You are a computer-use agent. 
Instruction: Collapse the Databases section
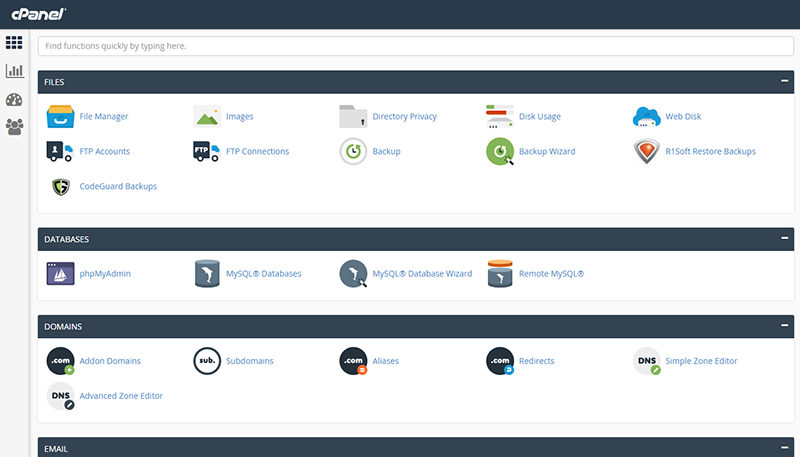click(x=785, y=238)
